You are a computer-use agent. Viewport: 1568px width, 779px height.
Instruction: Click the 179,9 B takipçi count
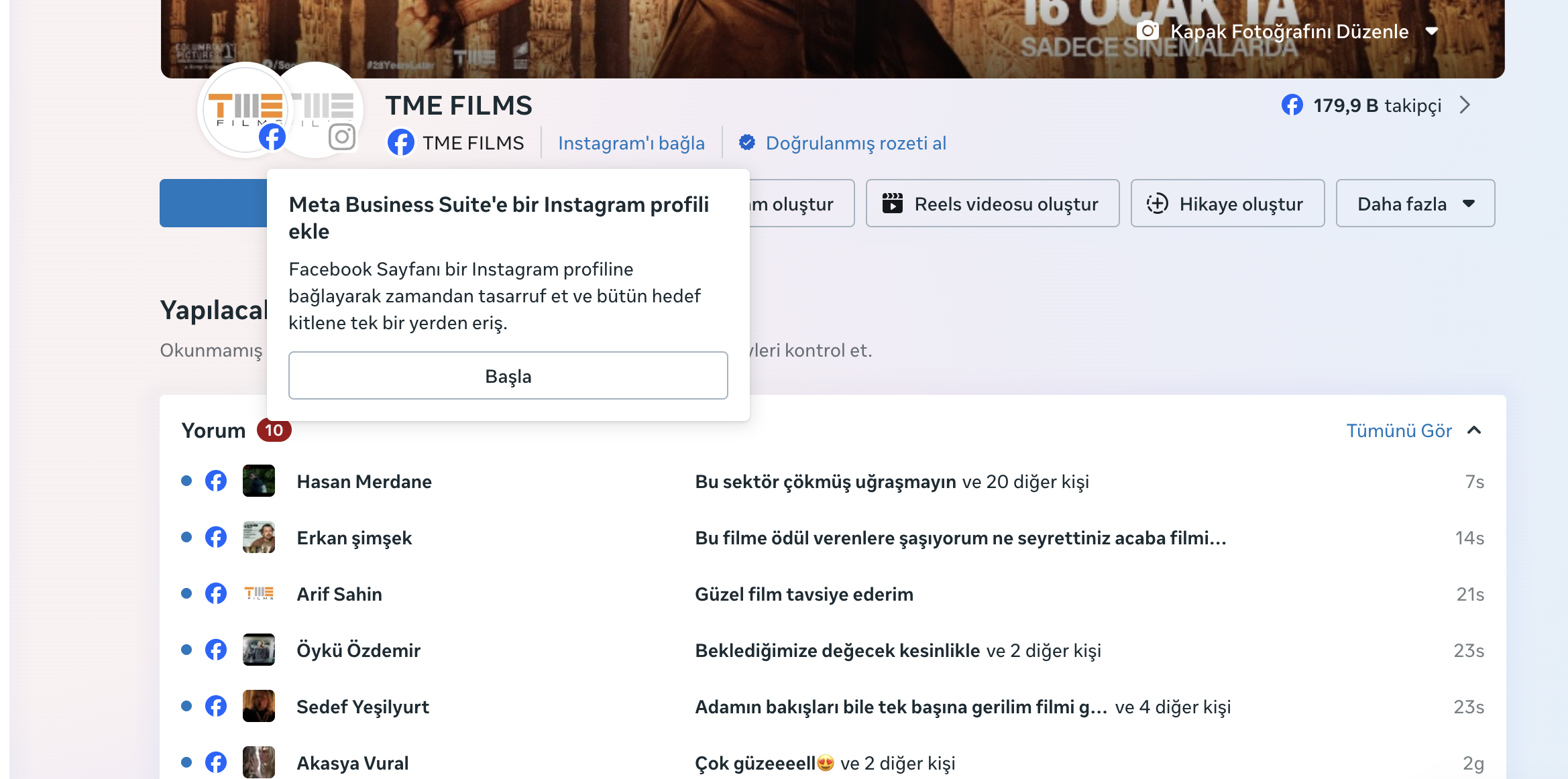tap(1377, 105)
